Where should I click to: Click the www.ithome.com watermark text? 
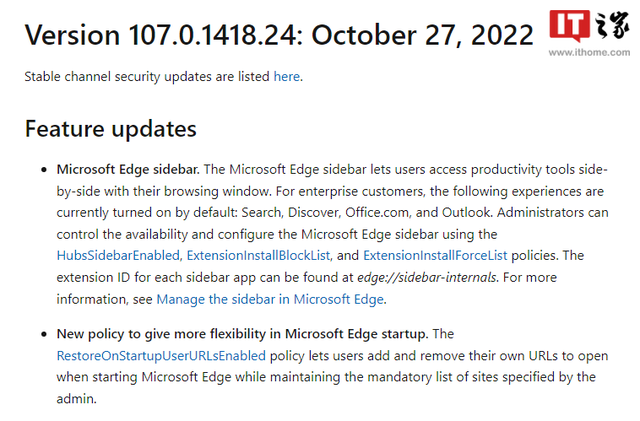[x=589, y=52]
